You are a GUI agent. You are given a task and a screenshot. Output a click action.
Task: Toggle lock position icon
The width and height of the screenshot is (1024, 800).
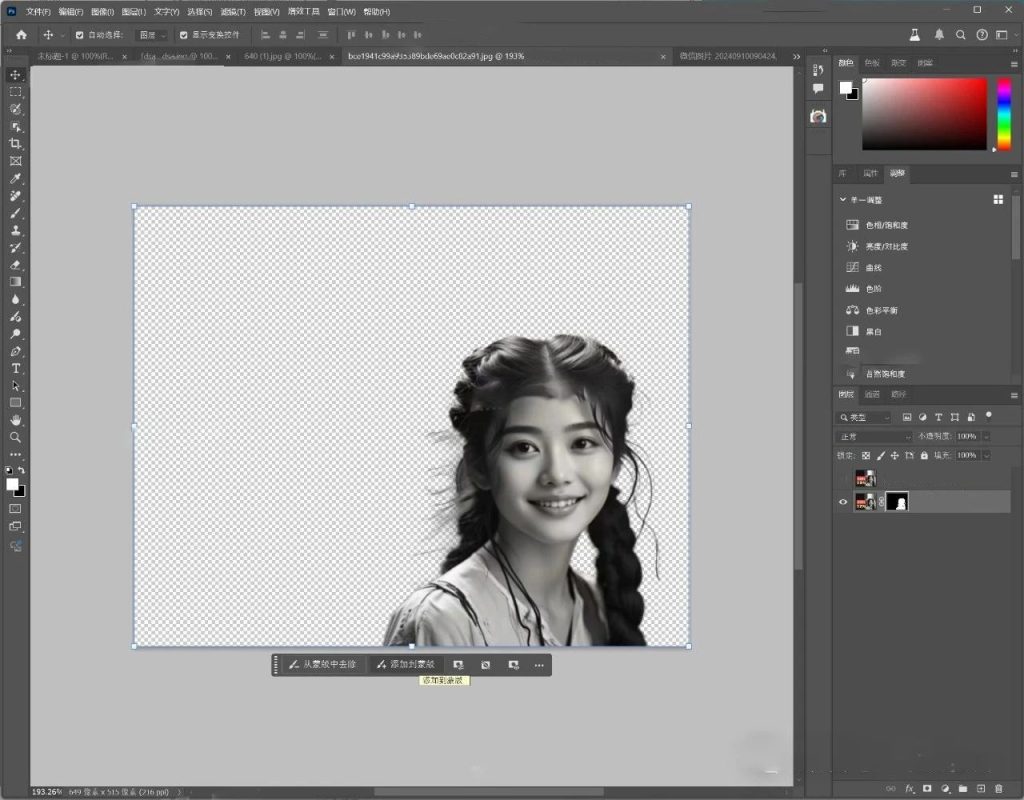[895, 455]
